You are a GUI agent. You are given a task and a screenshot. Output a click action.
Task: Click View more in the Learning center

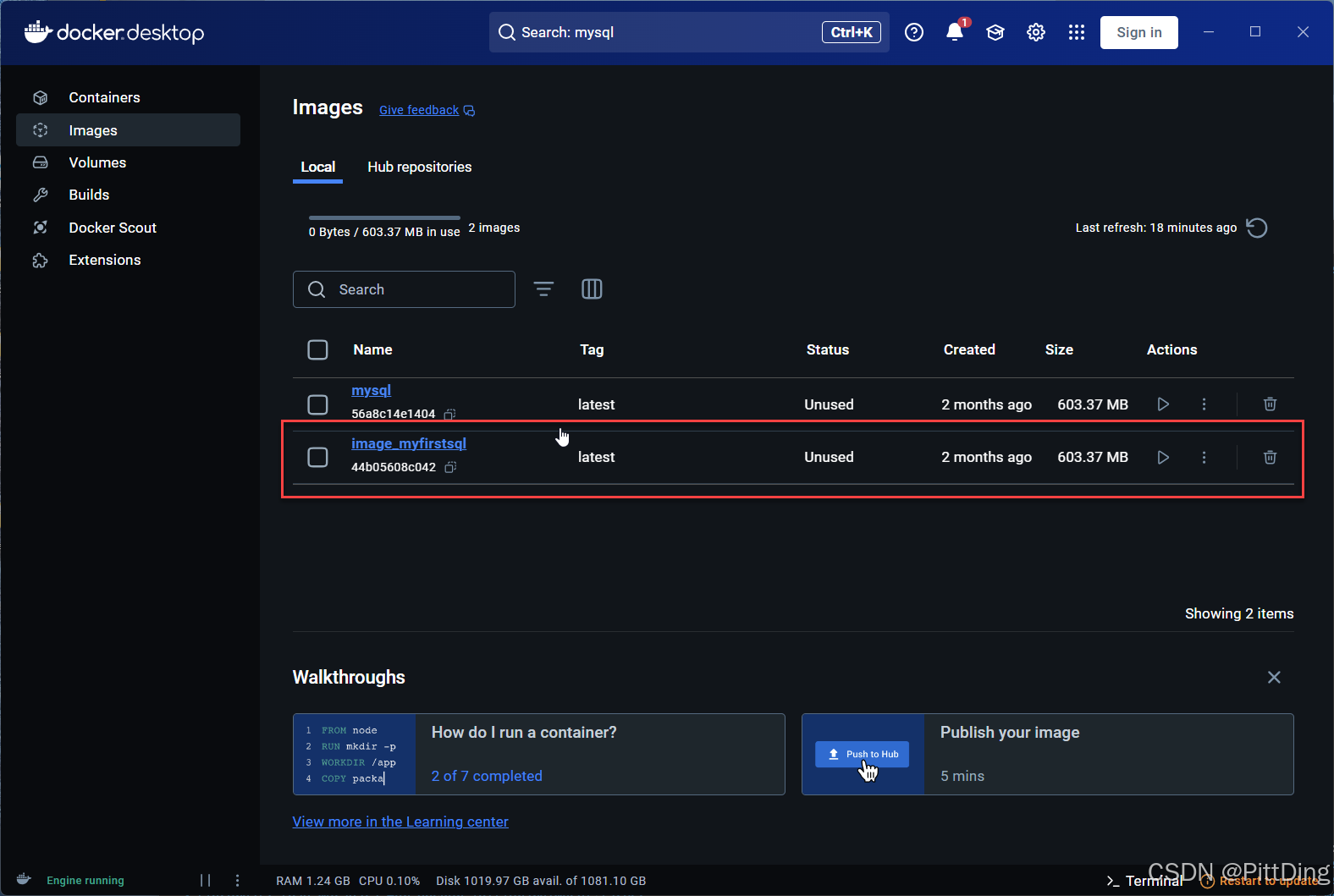coord(400,822)
